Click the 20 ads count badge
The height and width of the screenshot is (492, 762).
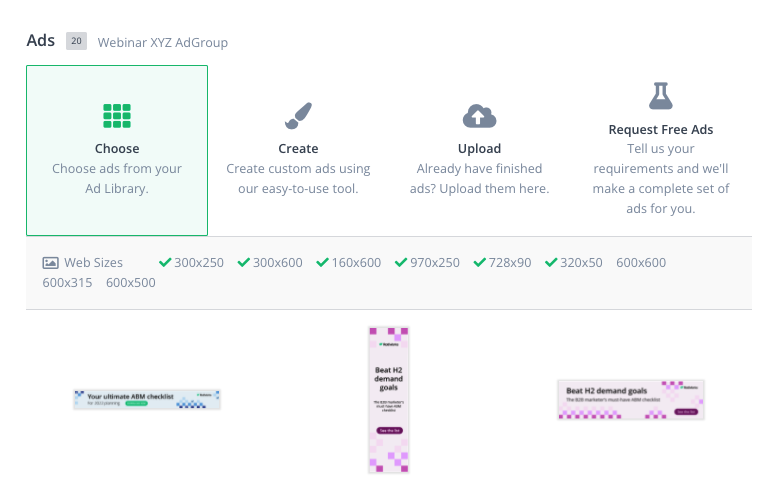pyautogui.click(x=76, y=41)
